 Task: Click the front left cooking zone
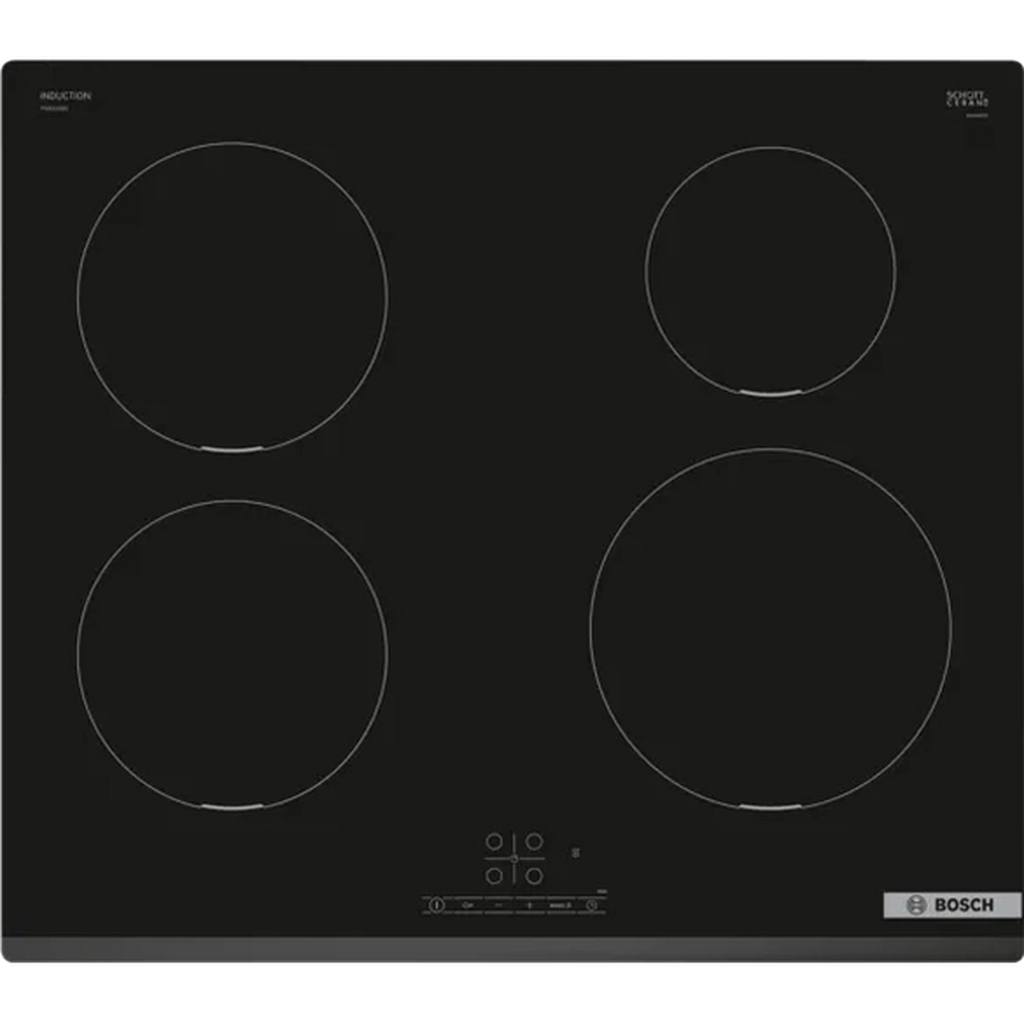(x=232, y=653)
